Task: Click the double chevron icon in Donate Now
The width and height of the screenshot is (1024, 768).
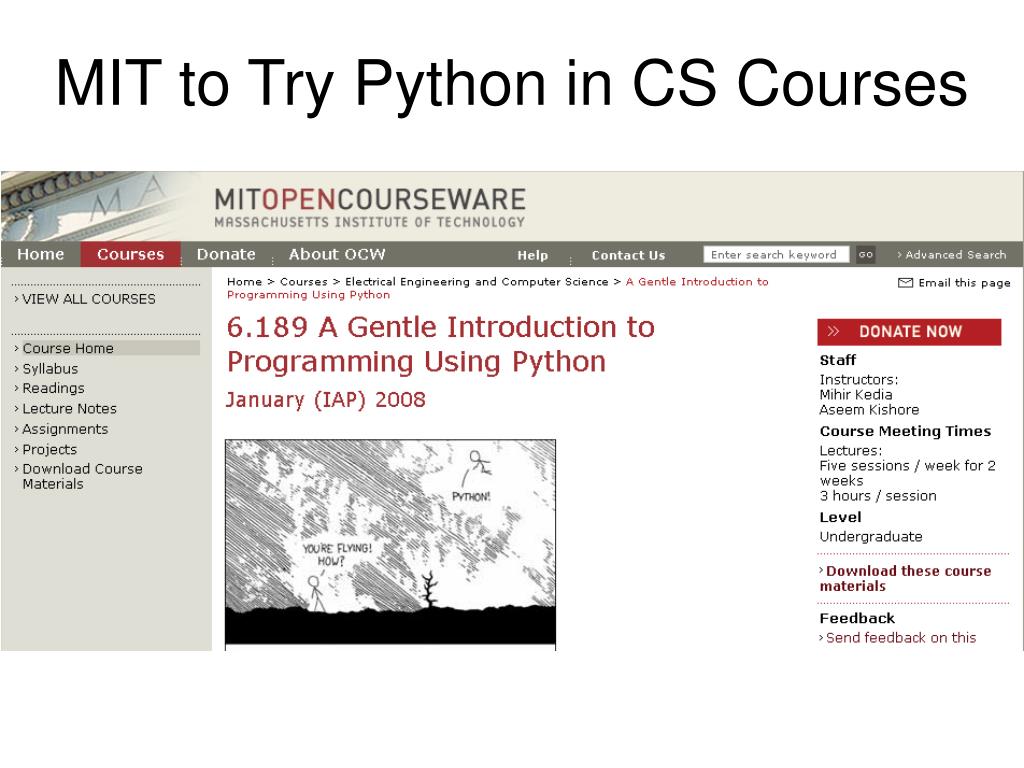Action: (833, 332)
